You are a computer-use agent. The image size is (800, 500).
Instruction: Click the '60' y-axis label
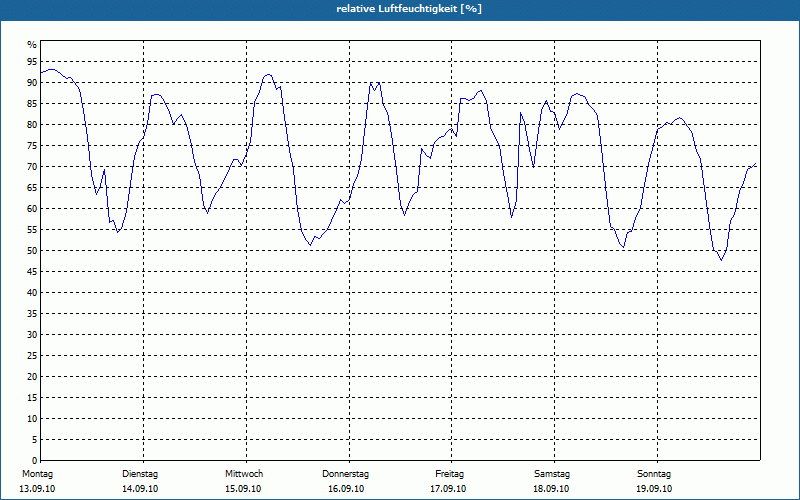coord(32,209)
